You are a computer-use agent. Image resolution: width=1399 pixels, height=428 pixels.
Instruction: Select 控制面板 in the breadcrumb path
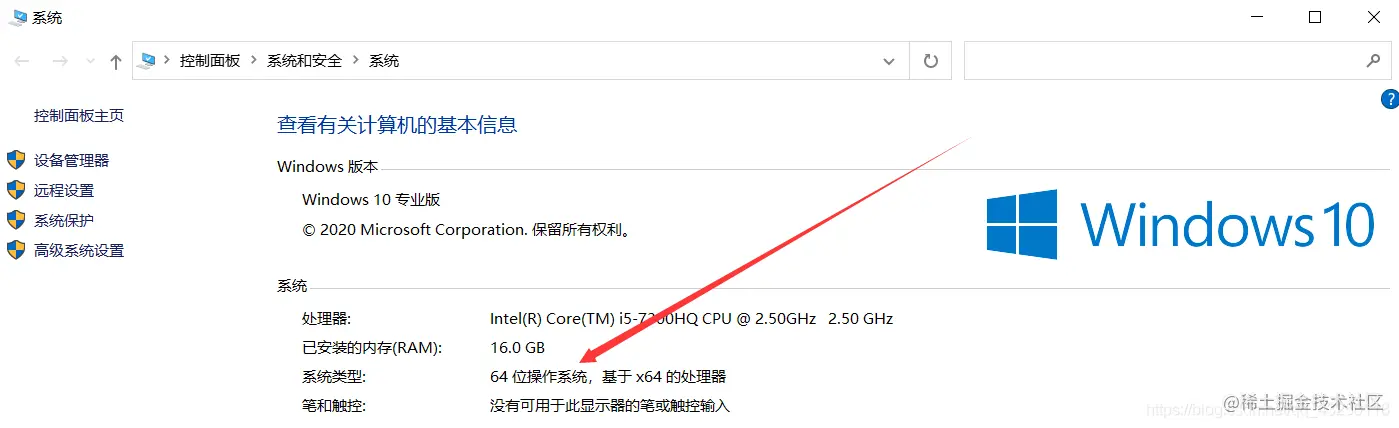pyautogui.click(x=210, y=61)
